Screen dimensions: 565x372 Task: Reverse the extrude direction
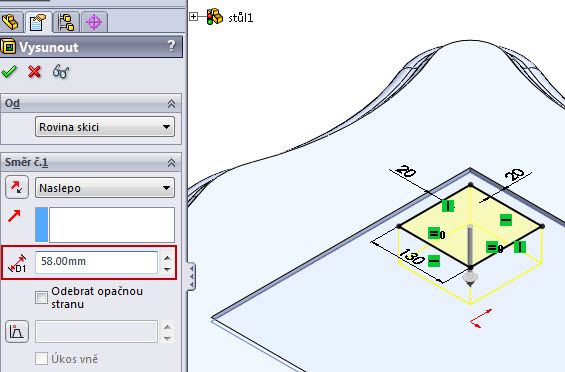pyautogui.click(x=17, y=187)
